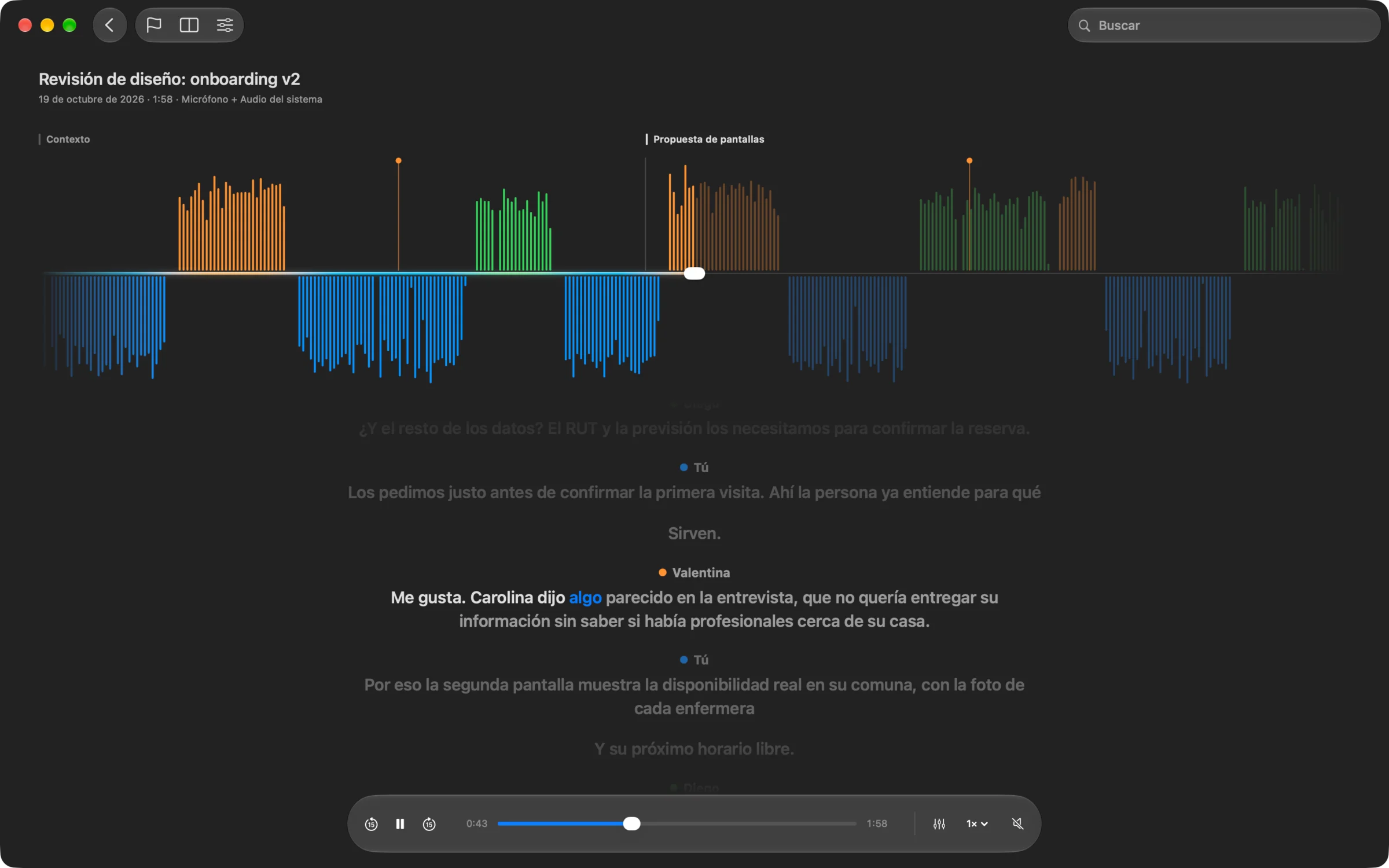Pause the recording playback
This screenshot has height=868, width=1389.
400,823
